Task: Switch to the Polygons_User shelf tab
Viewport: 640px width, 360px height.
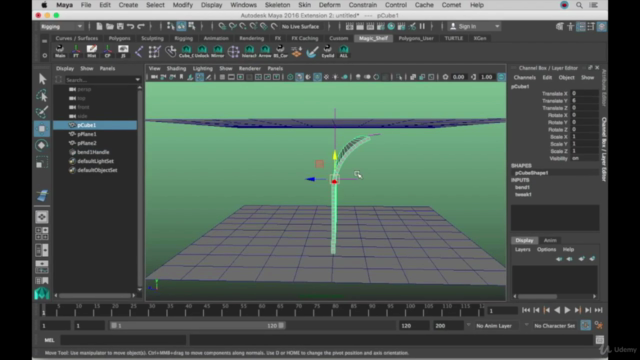Action: coord(416,38)
